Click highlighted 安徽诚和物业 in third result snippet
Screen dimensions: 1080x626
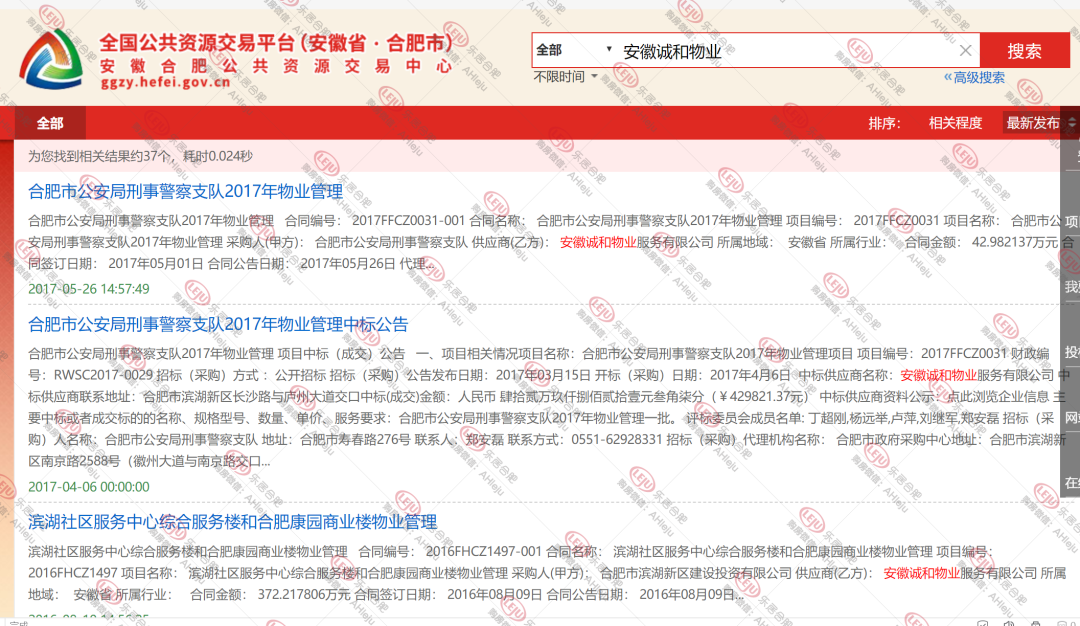click(x=922, y=573)
